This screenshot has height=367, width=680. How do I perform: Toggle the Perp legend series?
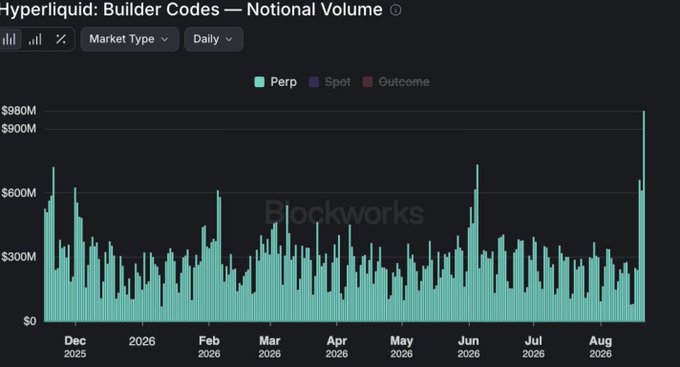(x=275, y=82)
